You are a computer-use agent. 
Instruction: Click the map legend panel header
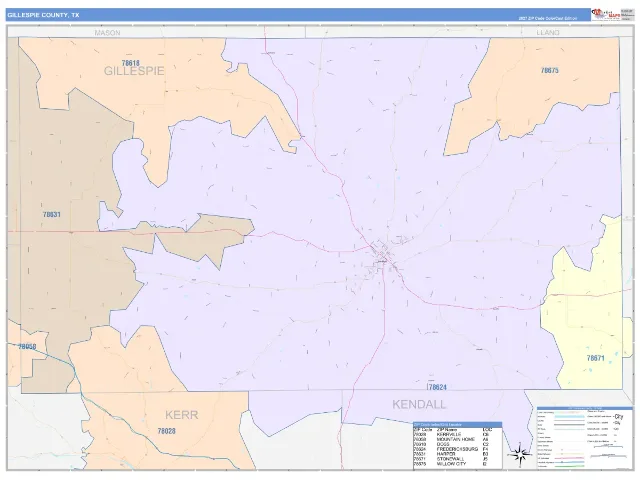pyautogui.click(x=584, y=408)
